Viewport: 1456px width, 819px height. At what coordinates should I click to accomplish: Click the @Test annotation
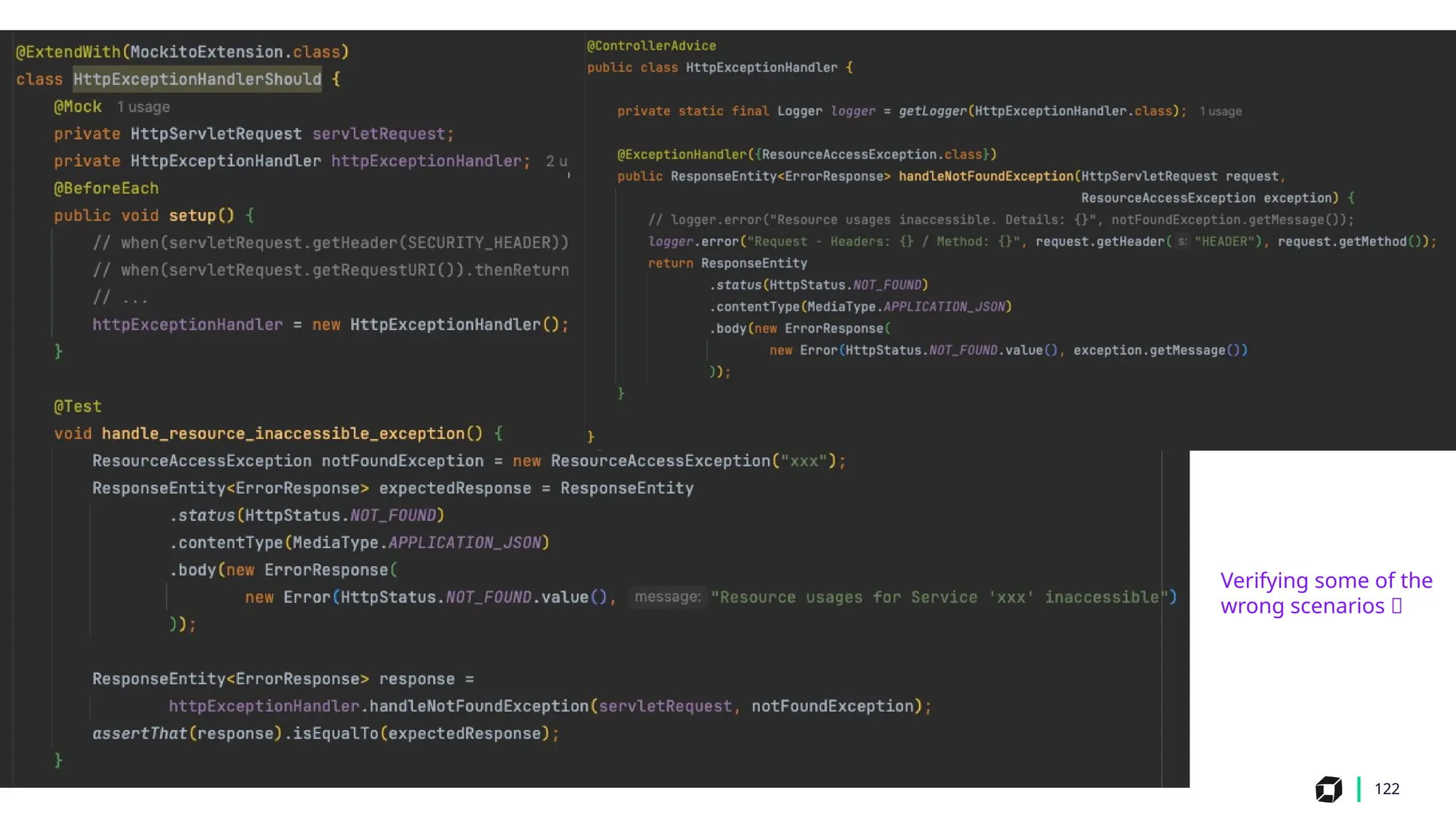pos(77,407)
